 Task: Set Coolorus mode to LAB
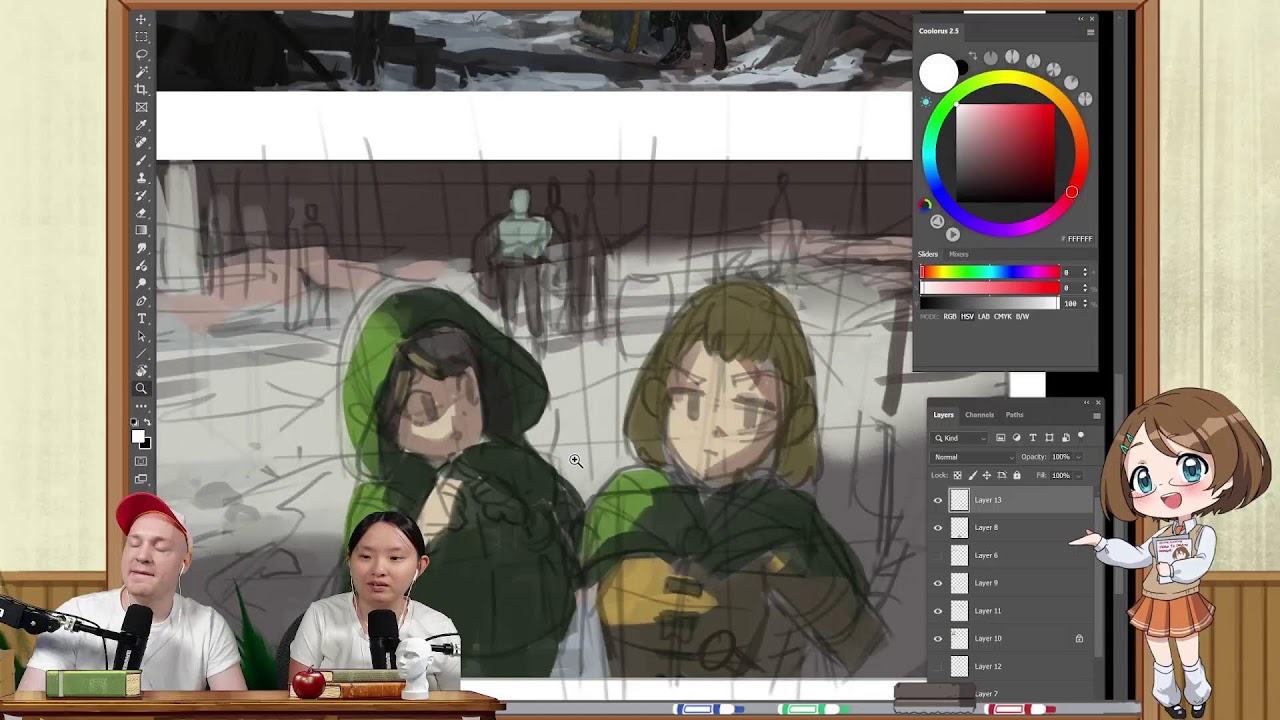[983, 317]
